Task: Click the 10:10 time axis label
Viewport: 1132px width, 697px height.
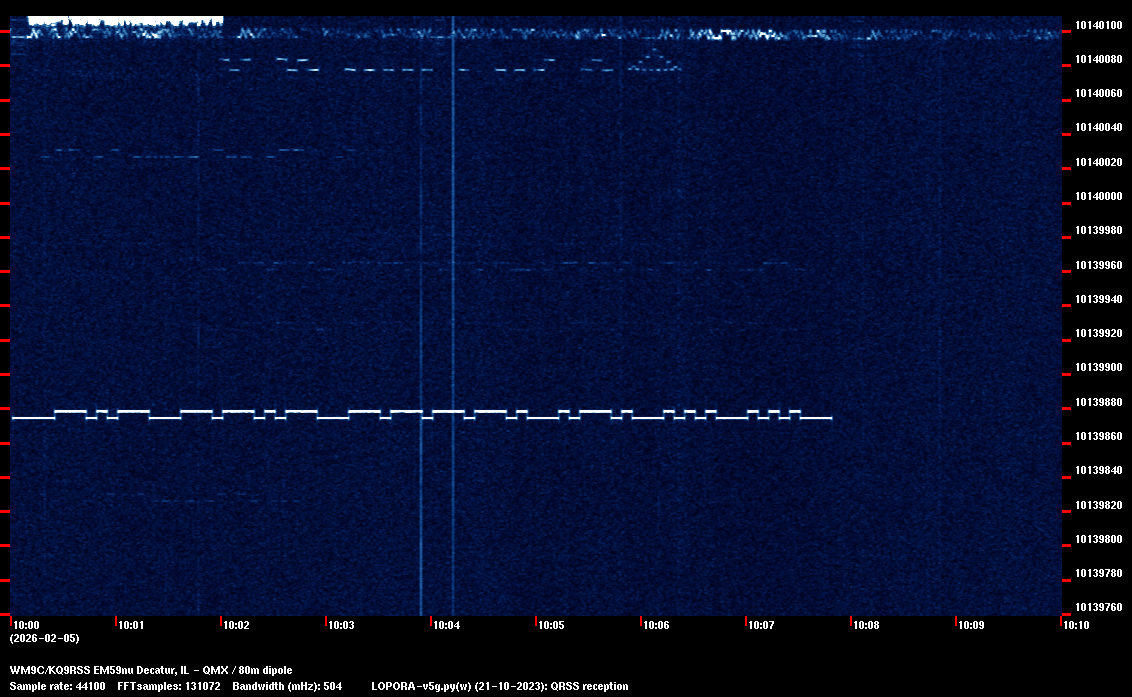Action: pos(1076,625)
